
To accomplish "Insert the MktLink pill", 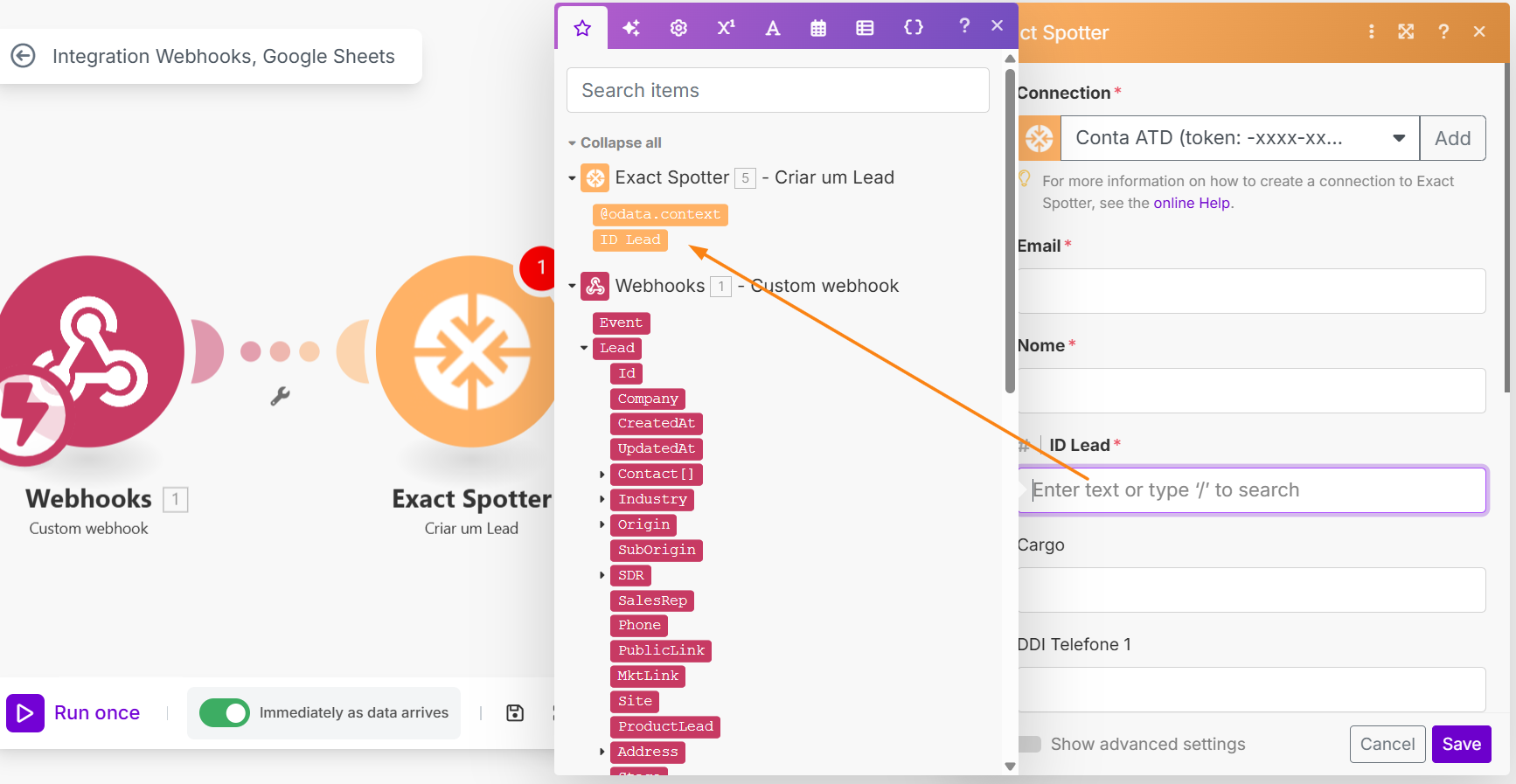I will [648, 676].
